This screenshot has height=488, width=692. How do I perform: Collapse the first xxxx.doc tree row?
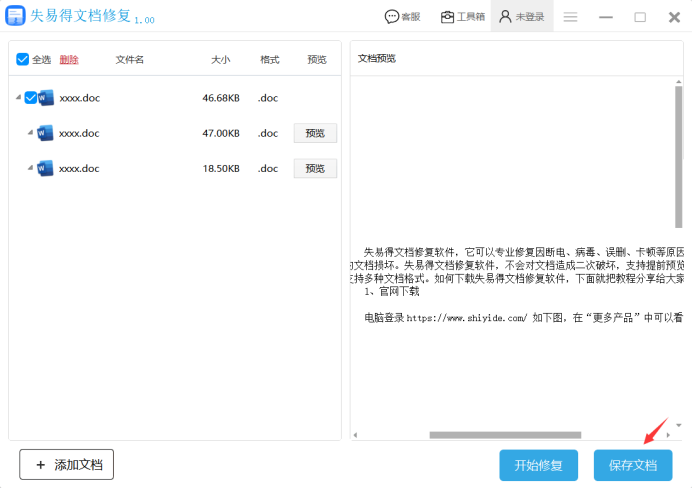pos(18,98)
